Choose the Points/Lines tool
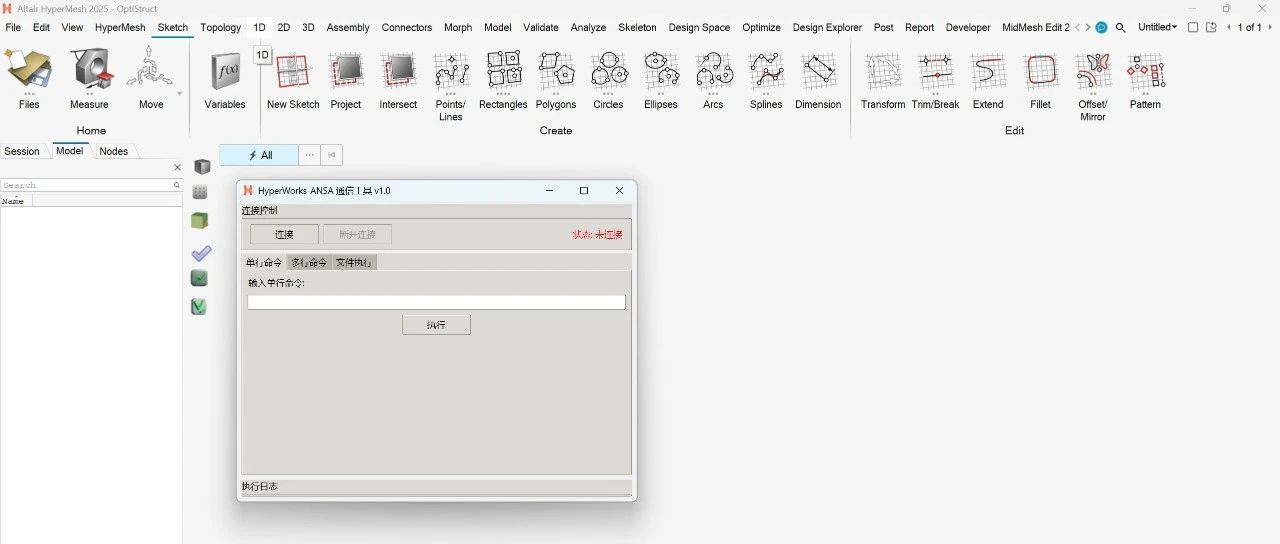The width and height of the screenshot is (1280, 544). pyautogui.click(x=451, y=86)
